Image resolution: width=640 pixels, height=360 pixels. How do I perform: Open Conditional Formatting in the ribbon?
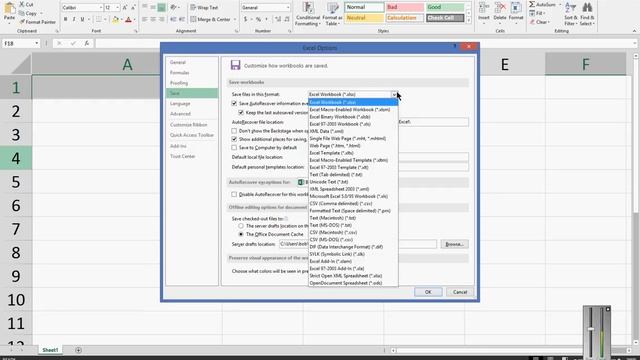(x=308, y=14)
